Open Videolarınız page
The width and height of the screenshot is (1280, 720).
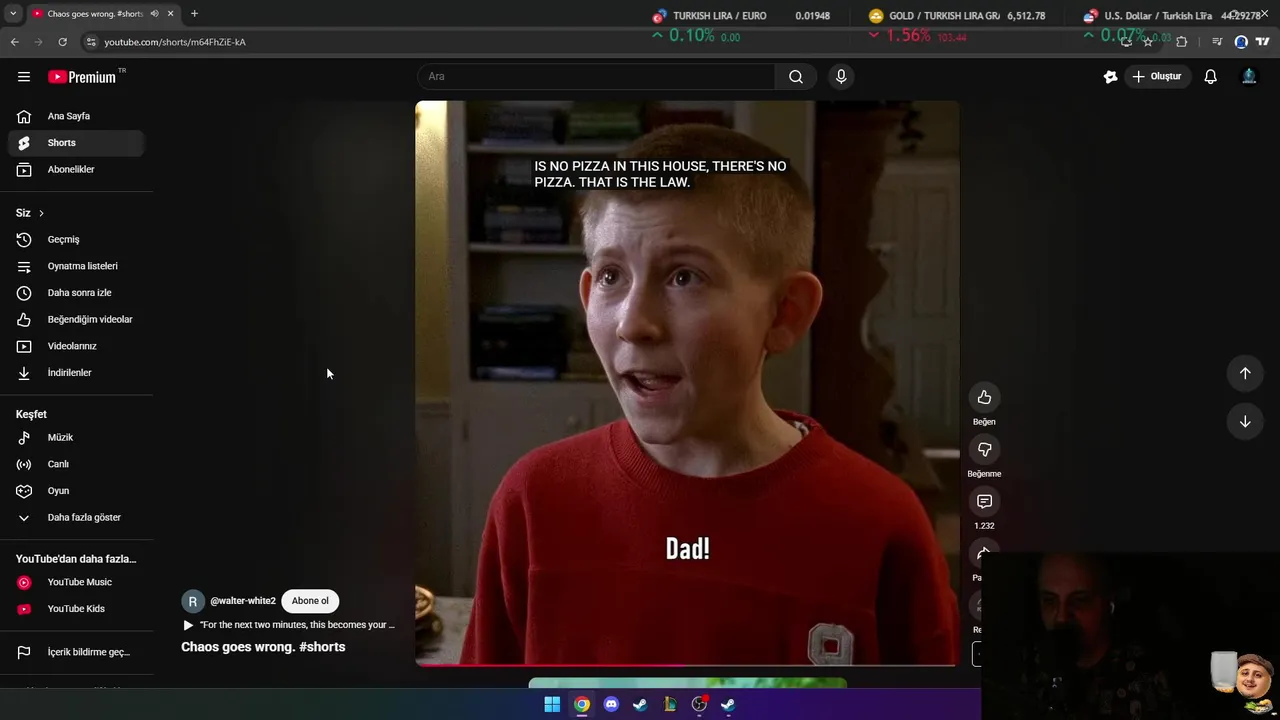click(75, 346)
